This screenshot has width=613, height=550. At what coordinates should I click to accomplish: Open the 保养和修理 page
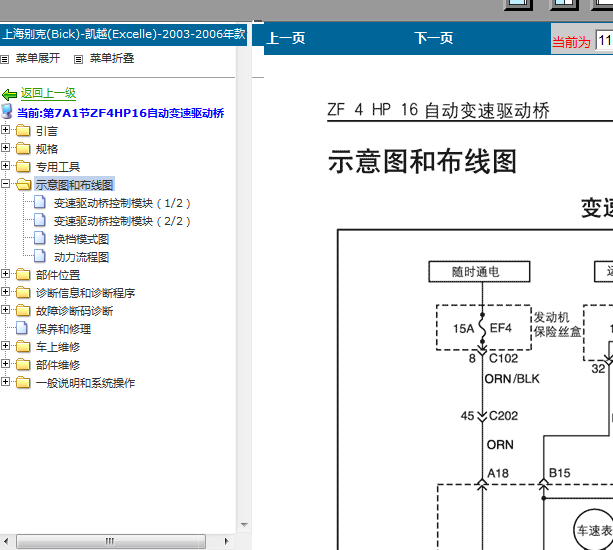(x=63, y=329)
